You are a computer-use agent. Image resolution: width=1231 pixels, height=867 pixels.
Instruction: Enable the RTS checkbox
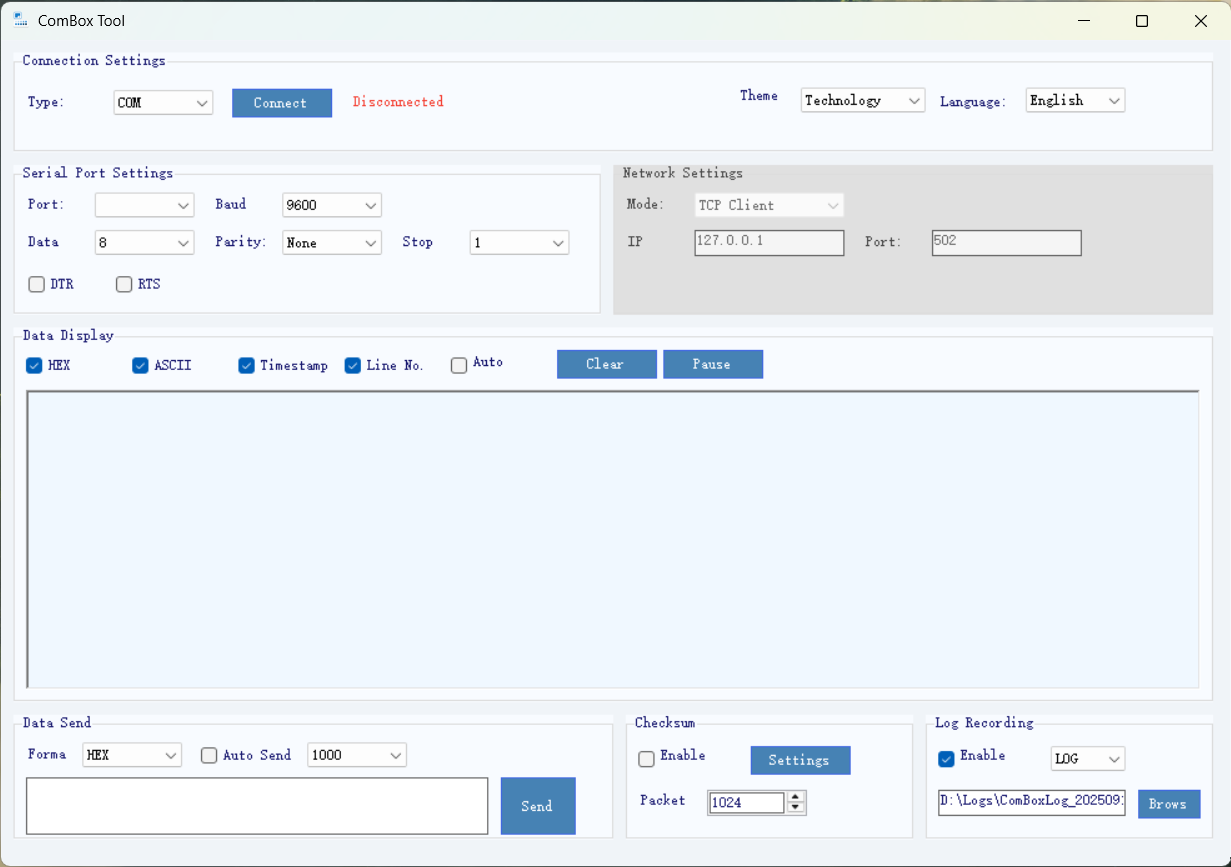(124, 285)
